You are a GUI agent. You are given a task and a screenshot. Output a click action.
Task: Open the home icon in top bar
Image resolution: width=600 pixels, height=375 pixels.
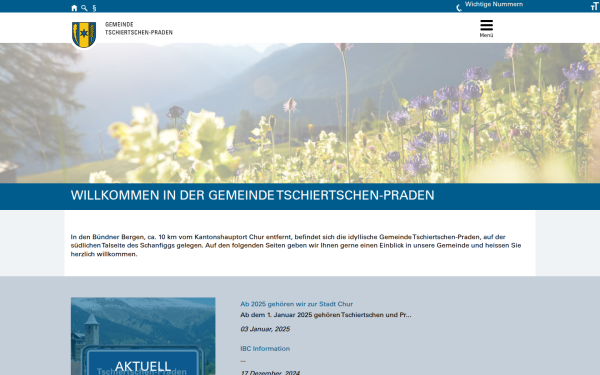[74, 8]
